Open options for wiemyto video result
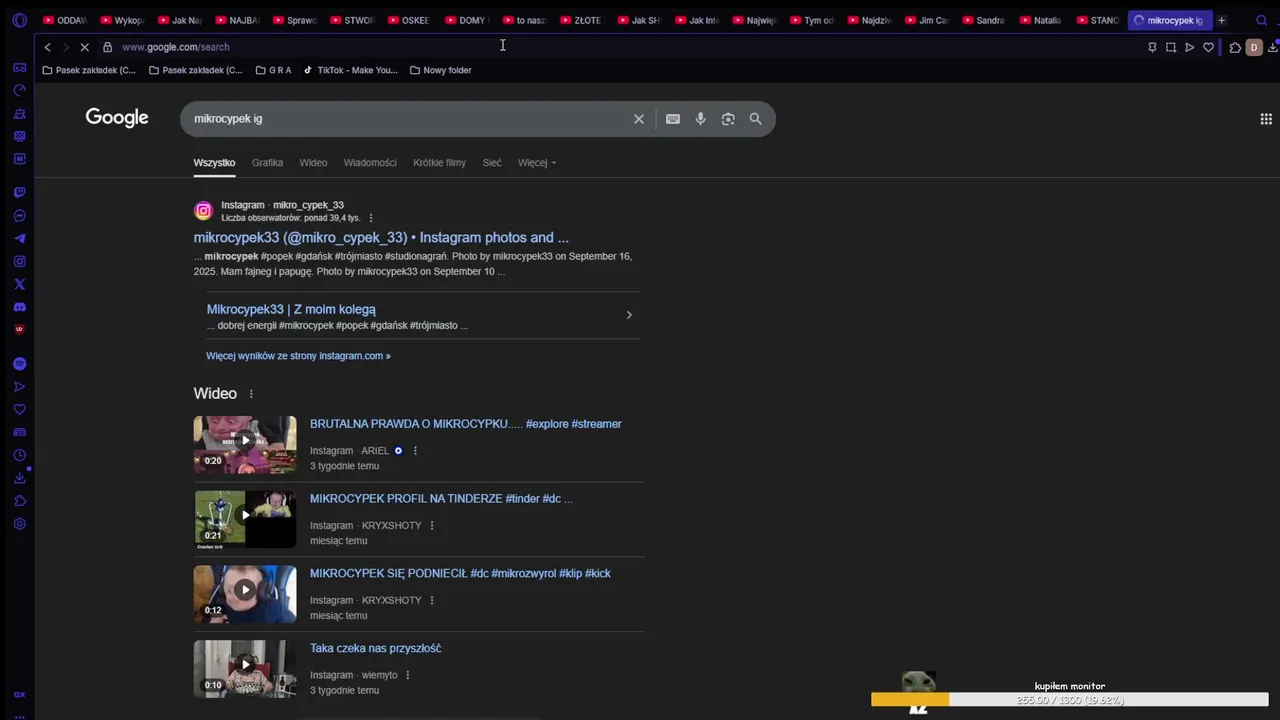Viewport: 1280px width, 720px height. pos(407,676)
